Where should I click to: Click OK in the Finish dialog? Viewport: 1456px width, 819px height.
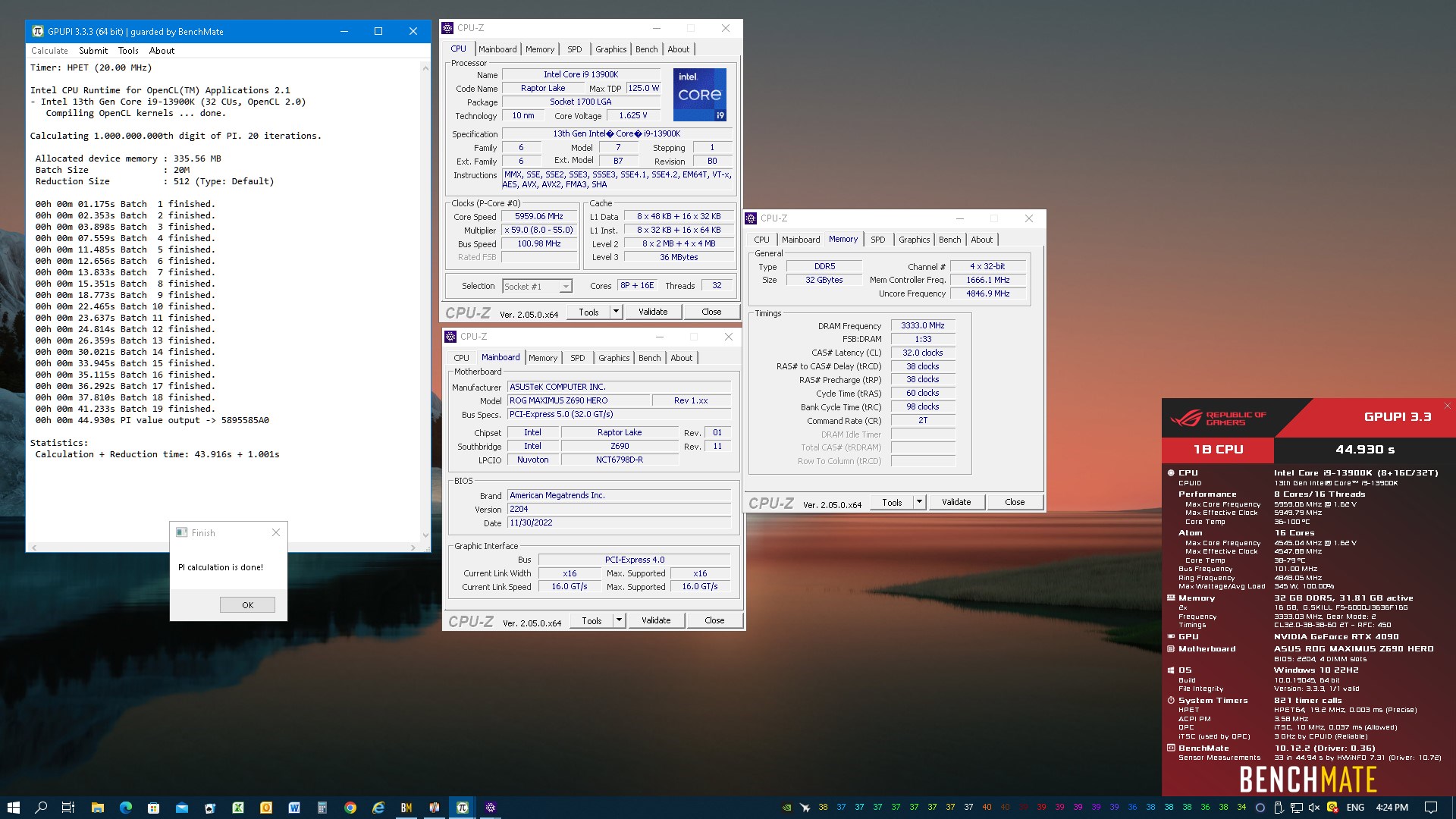(x=247, y=605)
